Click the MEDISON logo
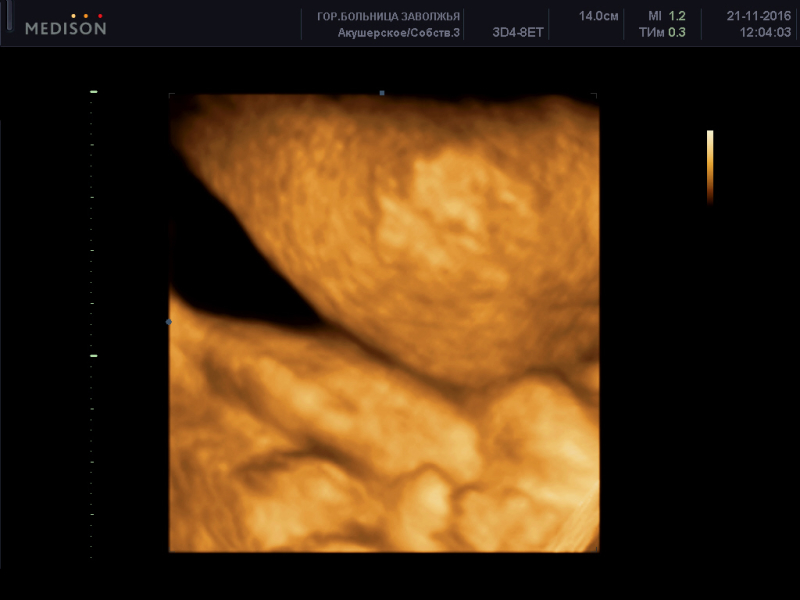800x600 pixels. pyautogui.click(x=65, y=25)
